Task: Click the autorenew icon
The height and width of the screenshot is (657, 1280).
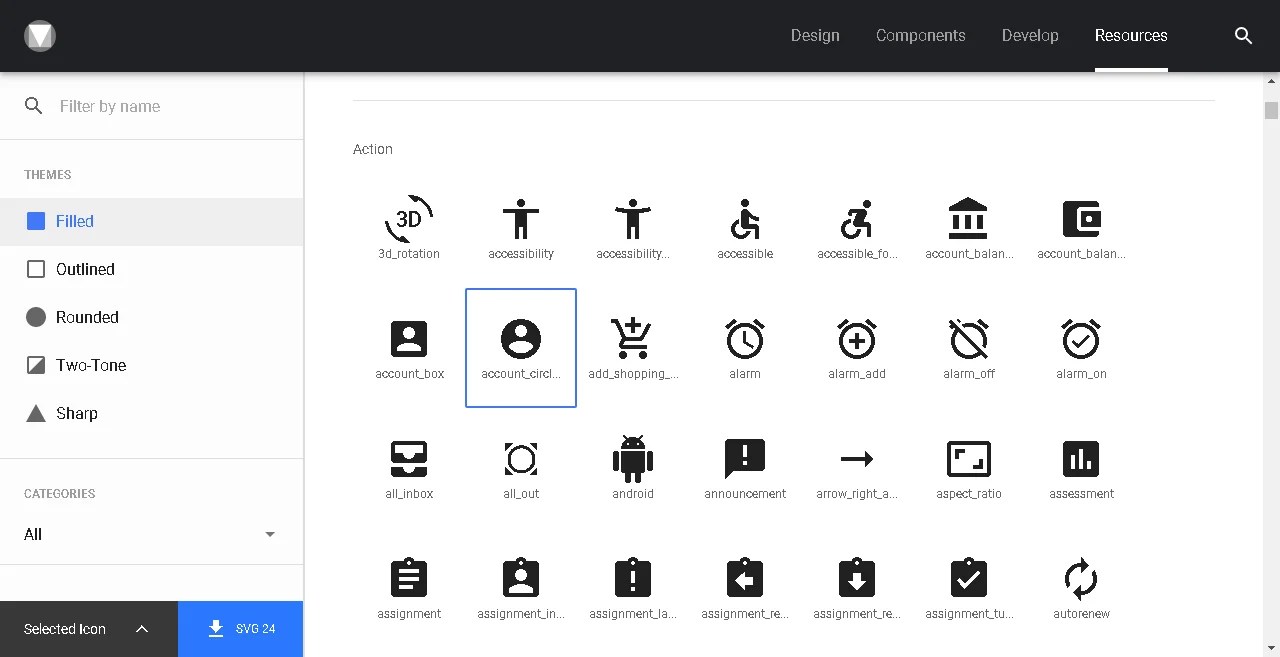Action: click(x=1081, y=580)
